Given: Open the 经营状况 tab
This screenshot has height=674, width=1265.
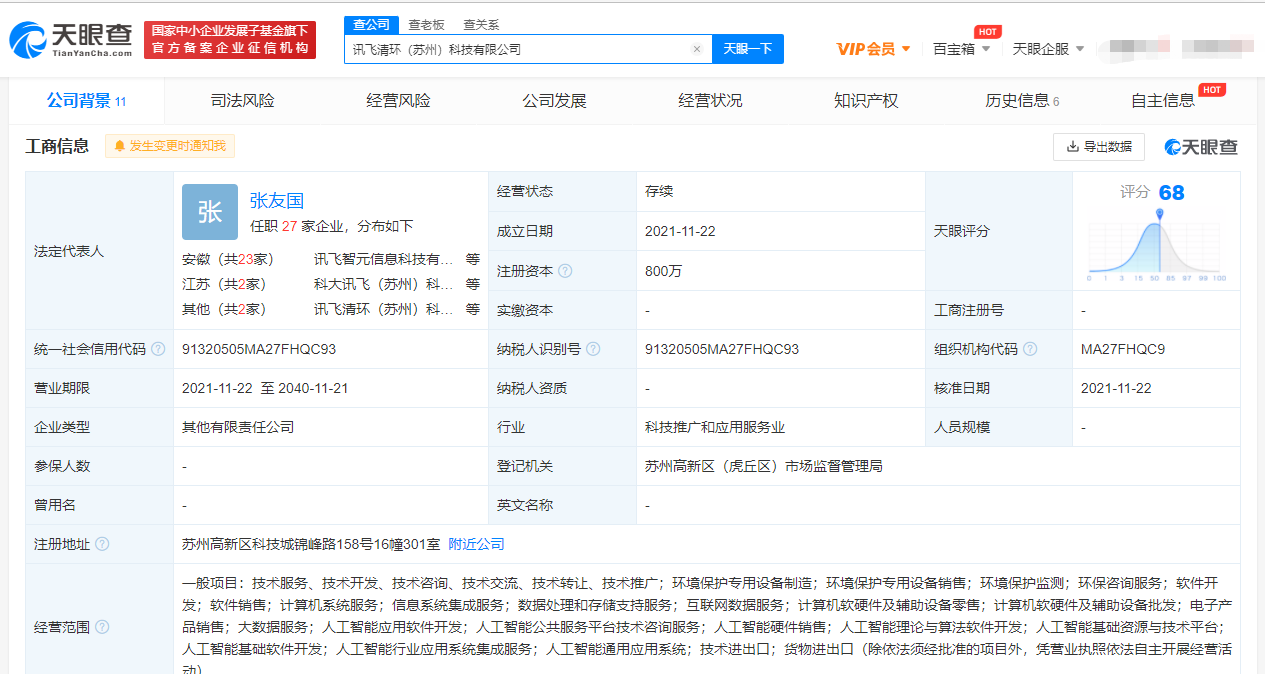Looking at the screenshot, I should tap(710, 100).
